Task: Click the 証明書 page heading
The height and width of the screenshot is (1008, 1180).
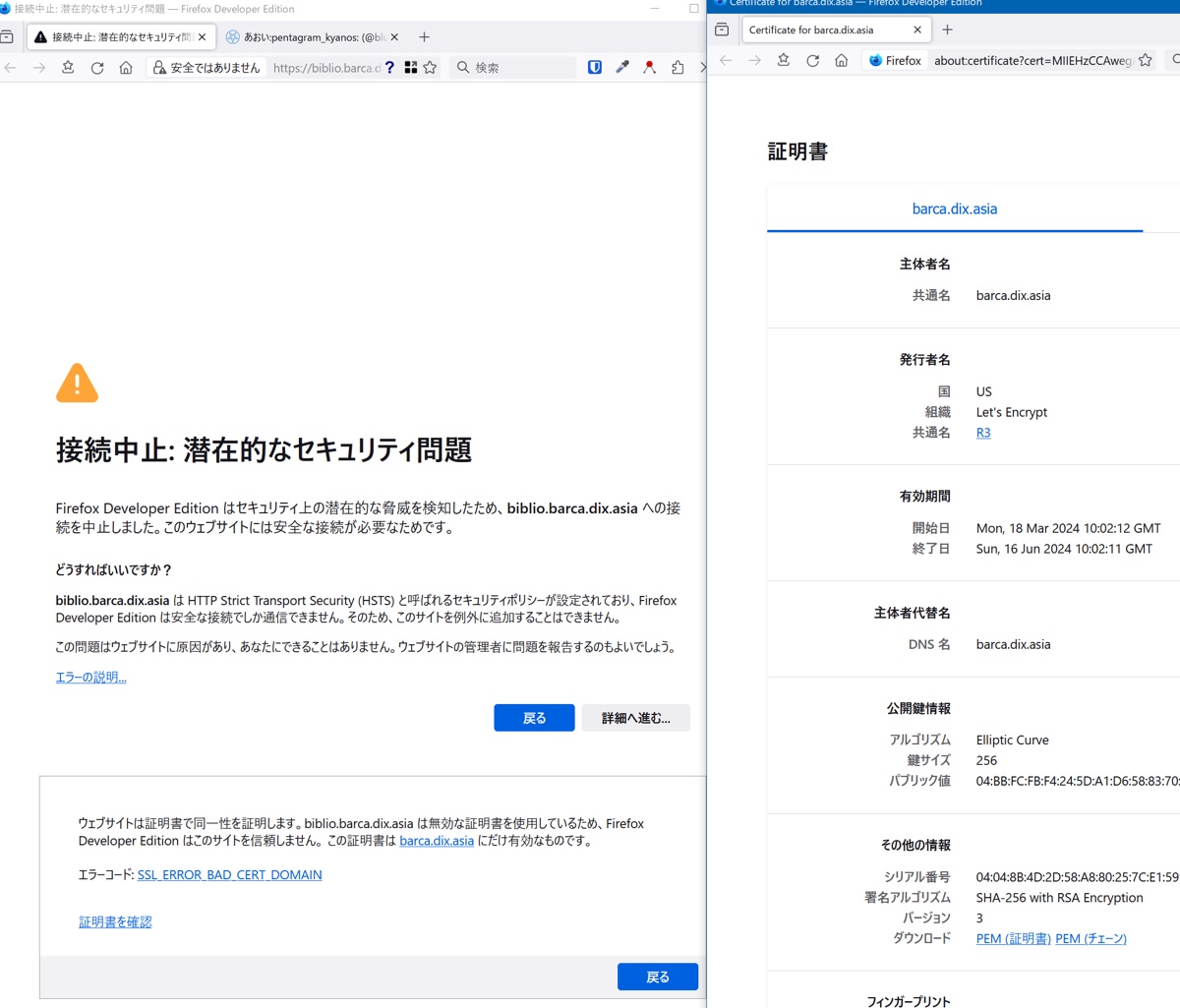Action: pos(797,151)
